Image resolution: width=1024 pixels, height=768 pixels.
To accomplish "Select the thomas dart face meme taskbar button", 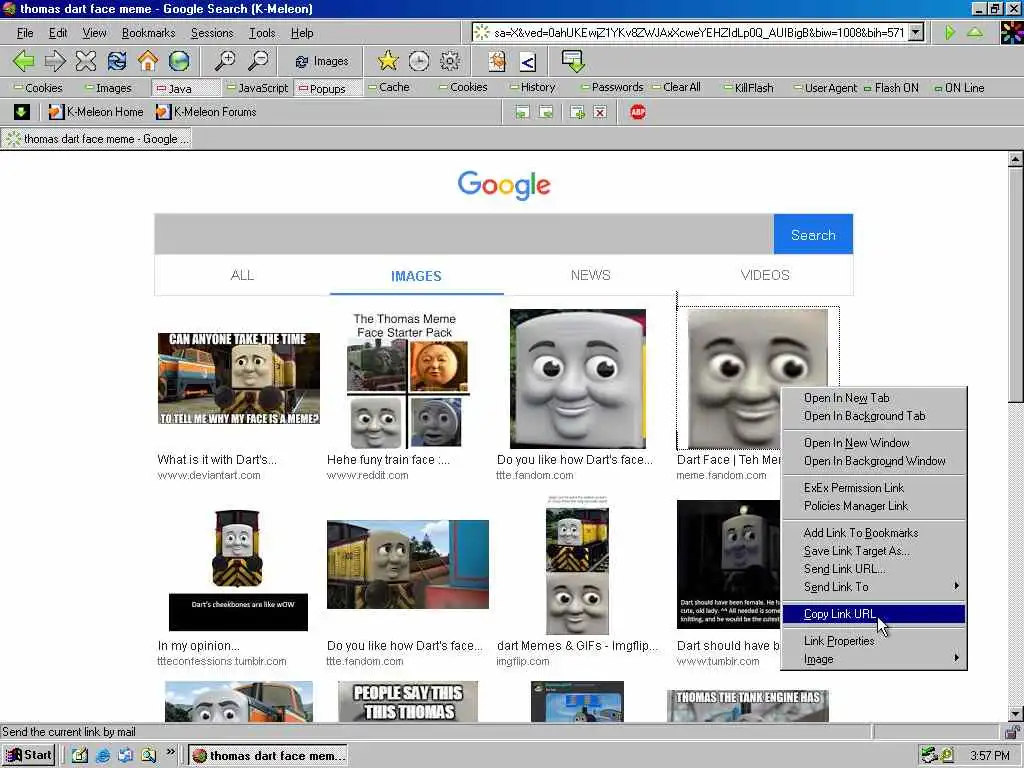I will point(268,756).
